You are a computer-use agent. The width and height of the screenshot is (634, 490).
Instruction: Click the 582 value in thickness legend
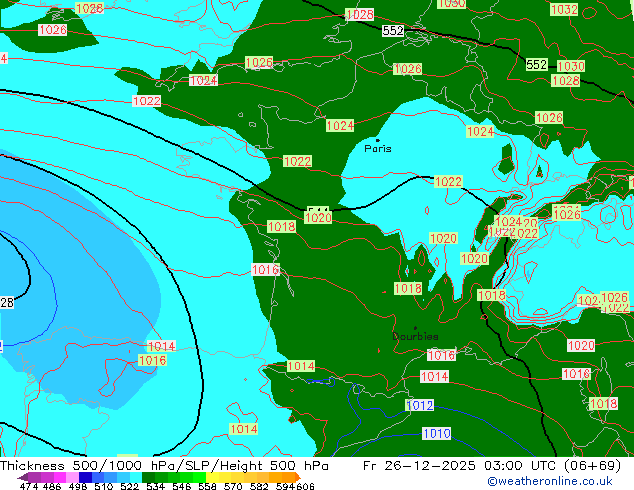click(256, 486)
